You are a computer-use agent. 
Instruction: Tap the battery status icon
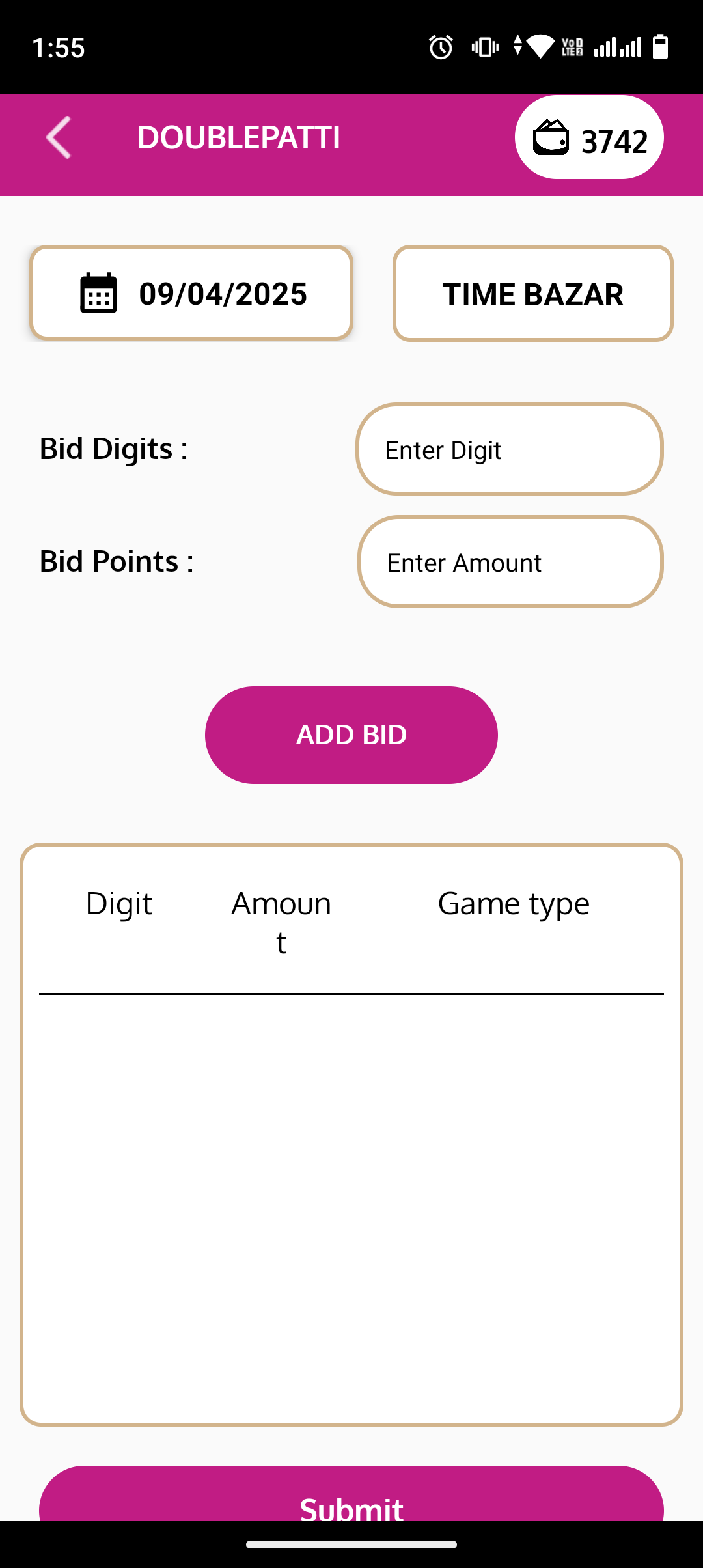660,48
